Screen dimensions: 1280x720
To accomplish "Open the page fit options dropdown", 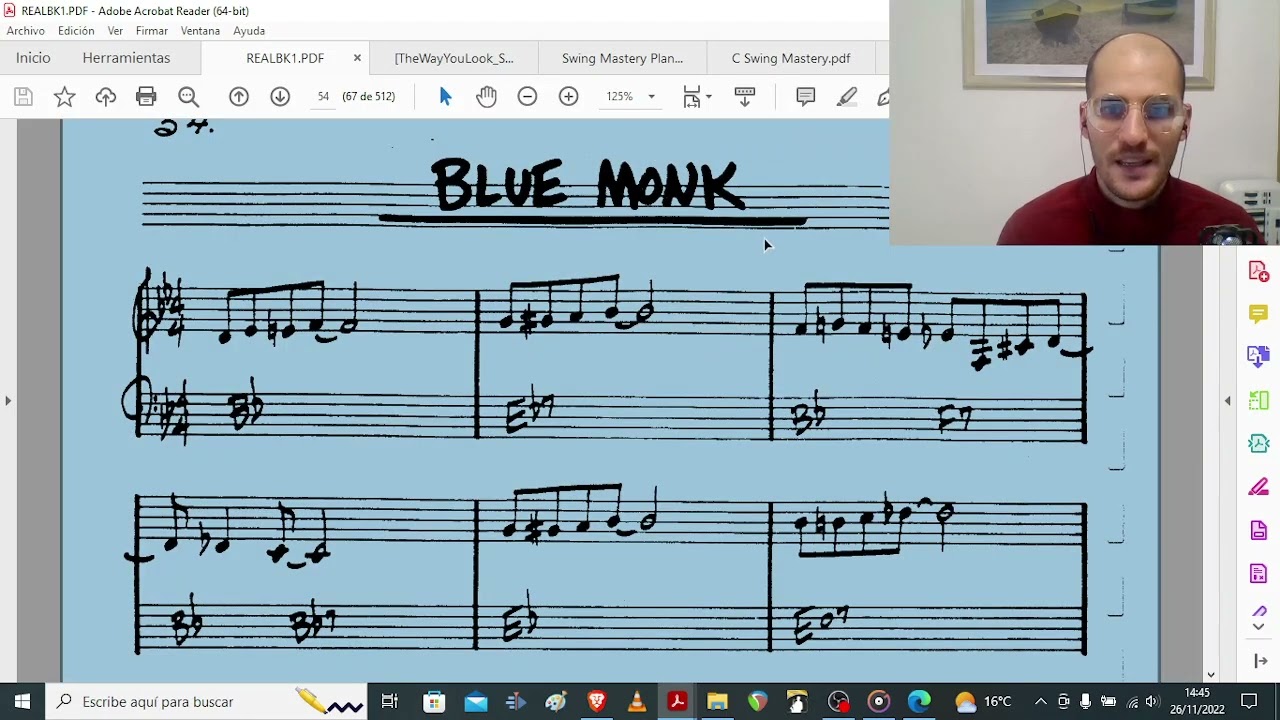I will click(697, 96).
